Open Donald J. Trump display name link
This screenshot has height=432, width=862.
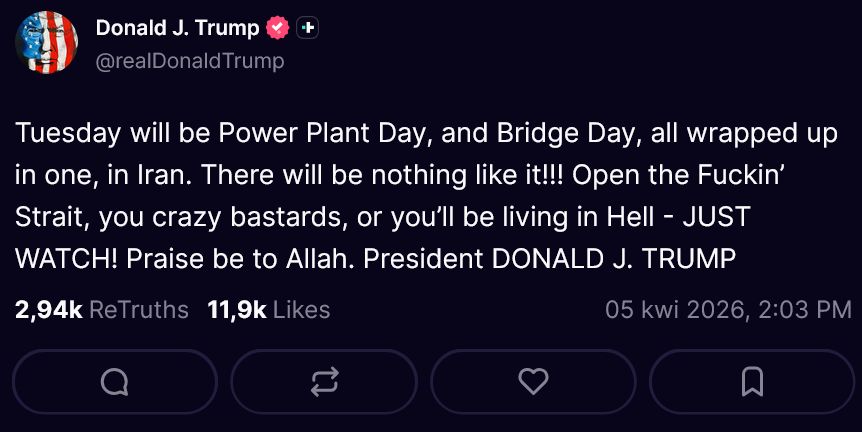point(176,29)
